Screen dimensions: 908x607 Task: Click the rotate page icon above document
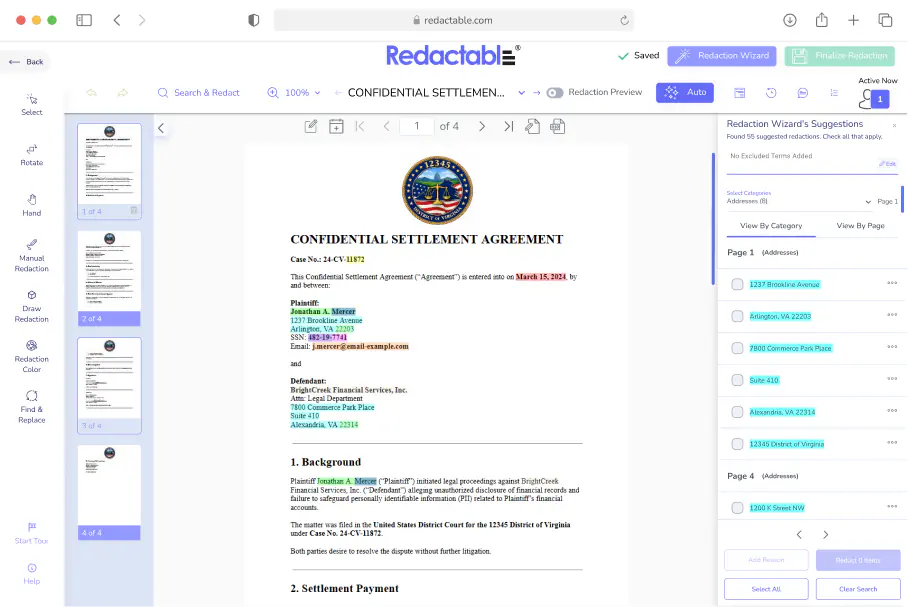(x=532, y=126)
